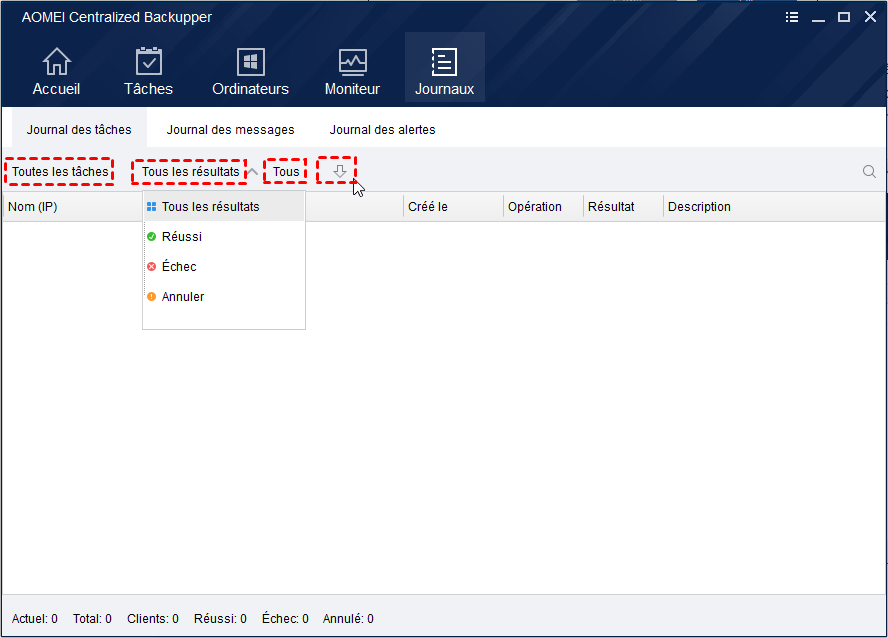Open the title bar menu list icon

[x=792, y=17]
